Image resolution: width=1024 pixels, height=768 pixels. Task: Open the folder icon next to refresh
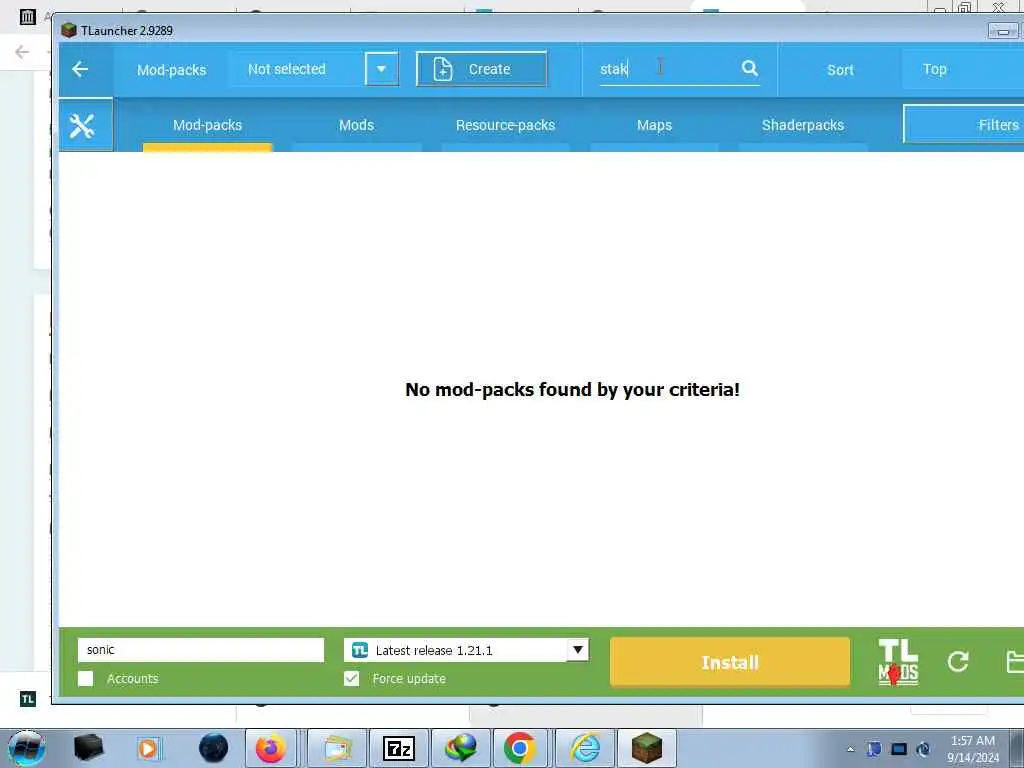[x=1015, y=662]
